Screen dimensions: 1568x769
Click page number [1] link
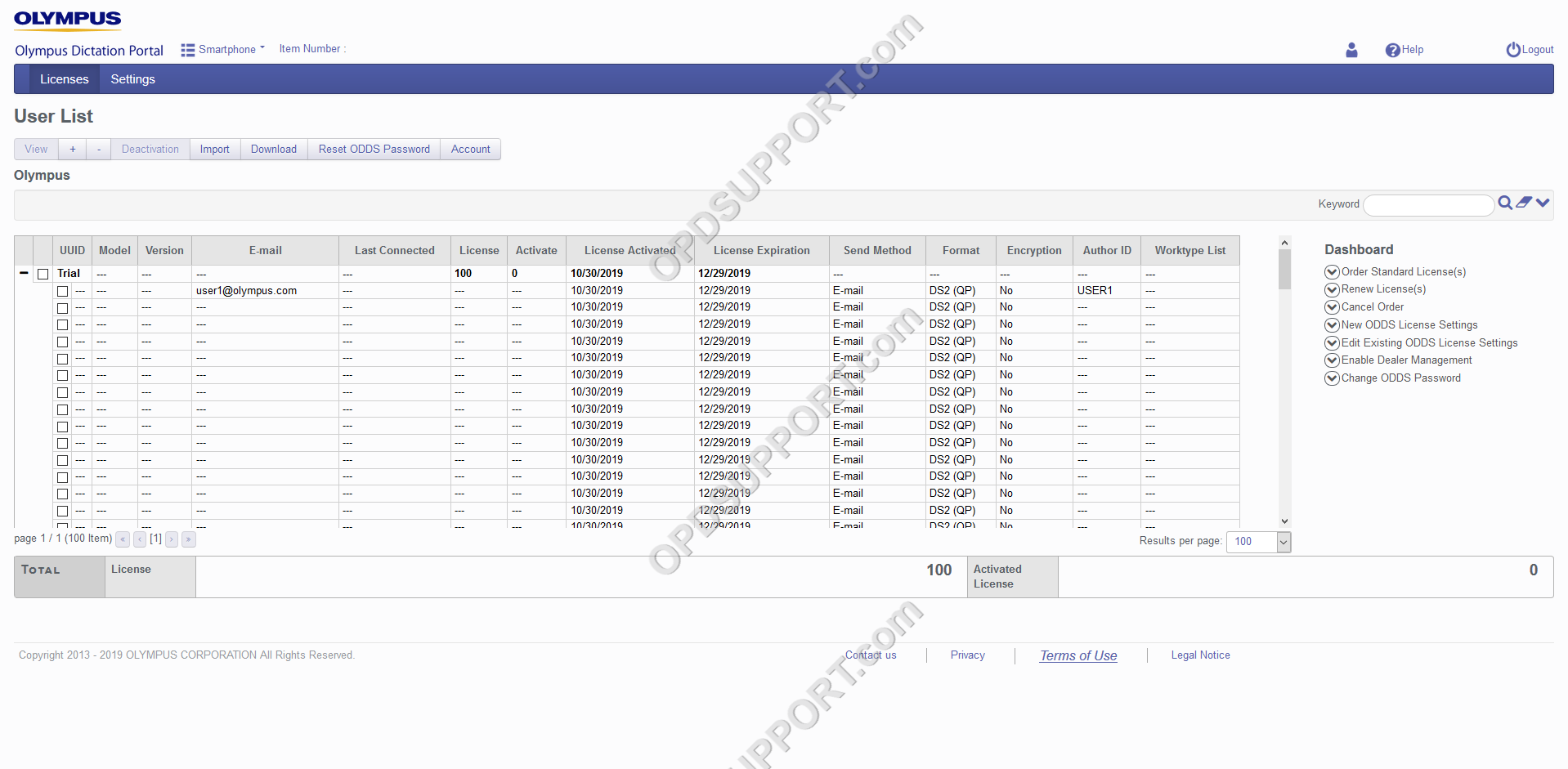point(155,539)
